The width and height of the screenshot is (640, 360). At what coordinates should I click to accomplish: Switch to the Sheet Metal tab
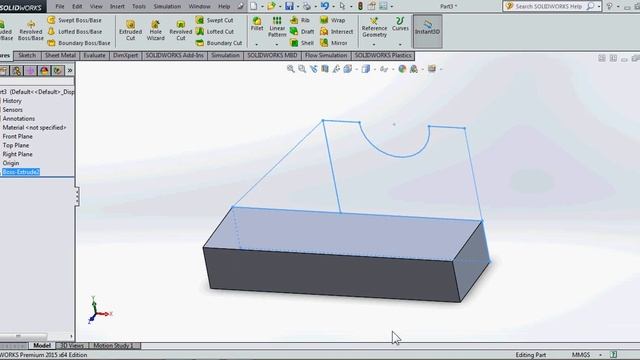point(60,56)
